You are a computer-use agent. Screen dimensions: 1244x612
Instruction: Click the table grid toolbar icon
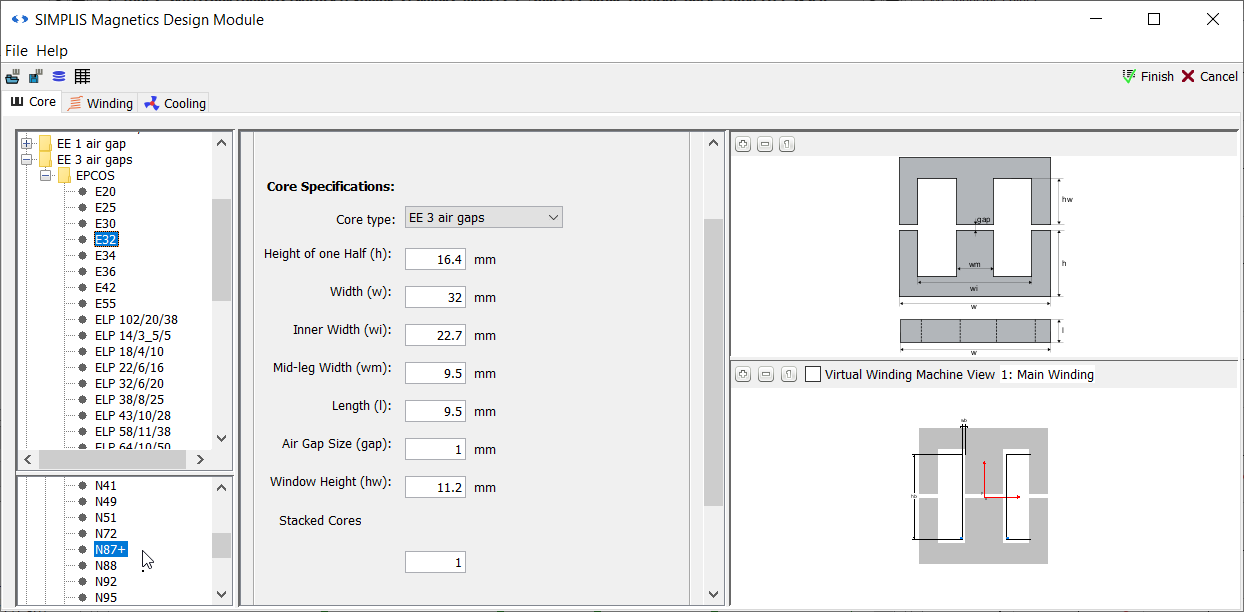[x=82, y=77]
